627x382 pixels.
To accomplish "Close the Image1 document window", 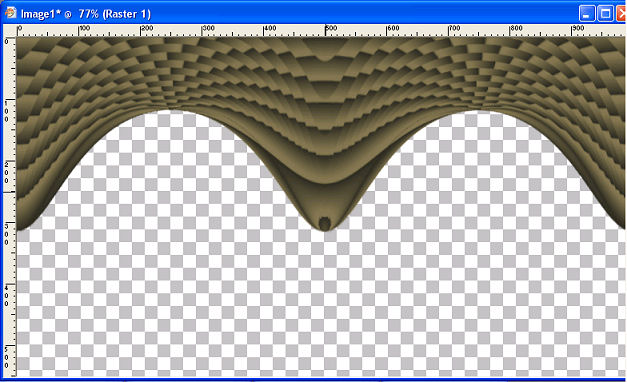I will 621,14.
